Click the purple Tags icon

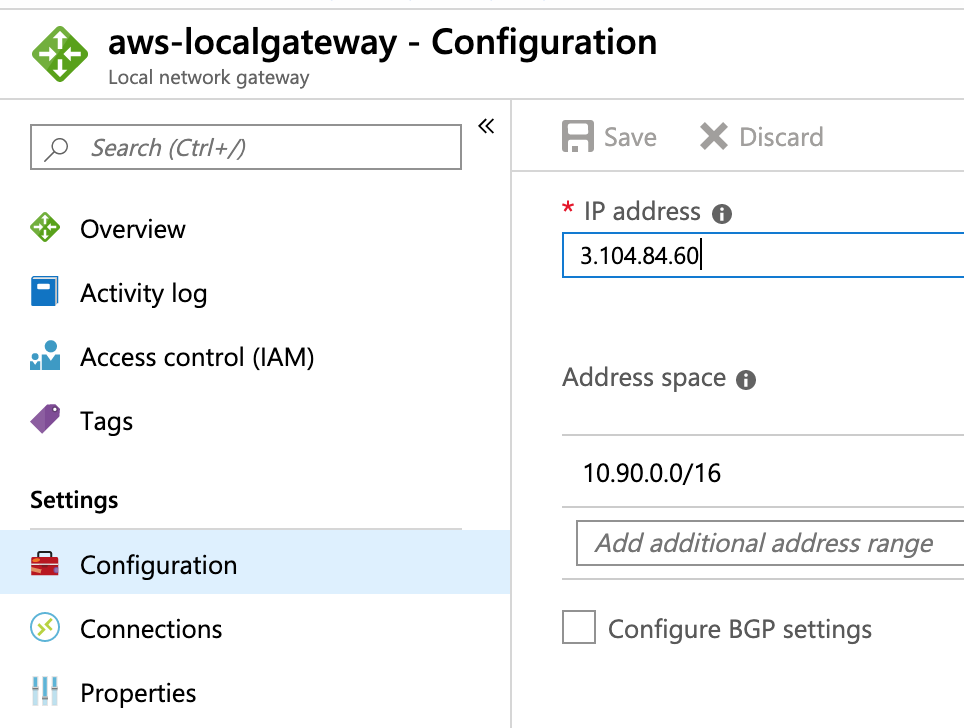[45, 419]
